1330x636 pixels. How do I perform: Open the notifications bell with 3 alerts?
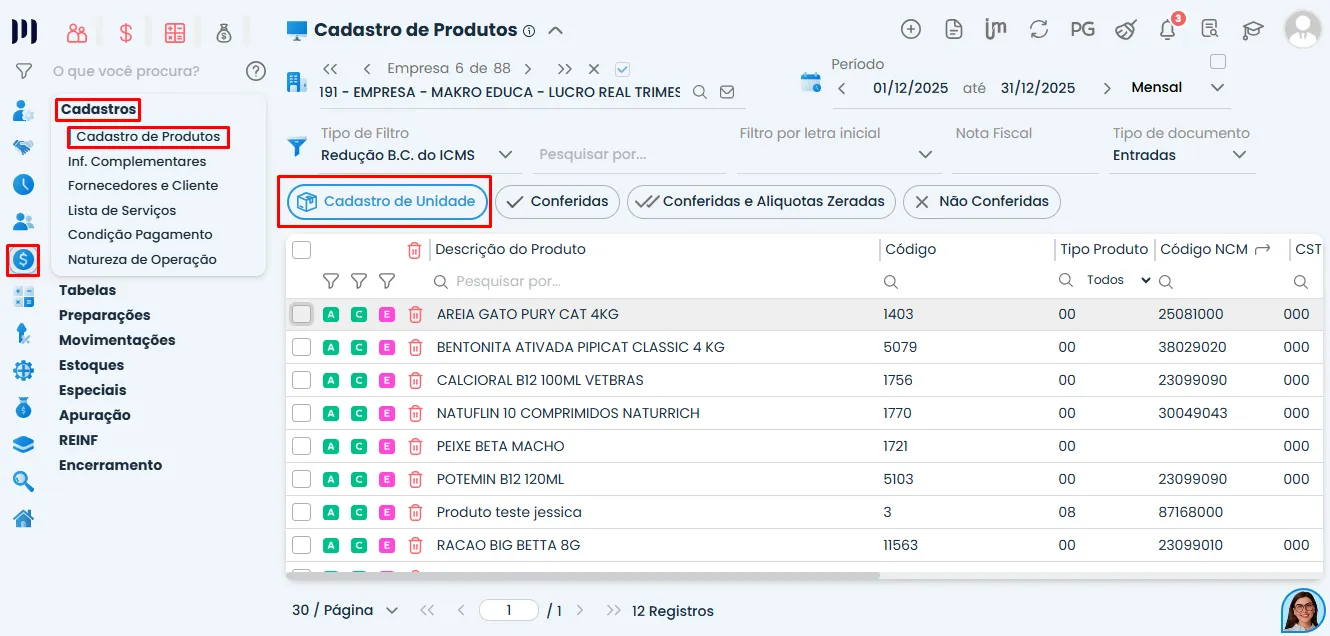[1166, 30]
